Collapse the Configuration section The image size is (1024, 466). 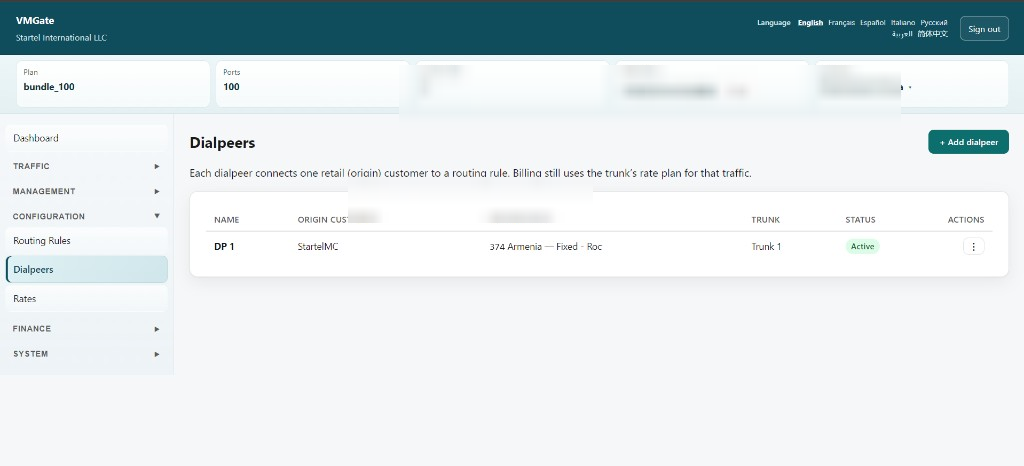pyautogui.click(x=86, y=216)
